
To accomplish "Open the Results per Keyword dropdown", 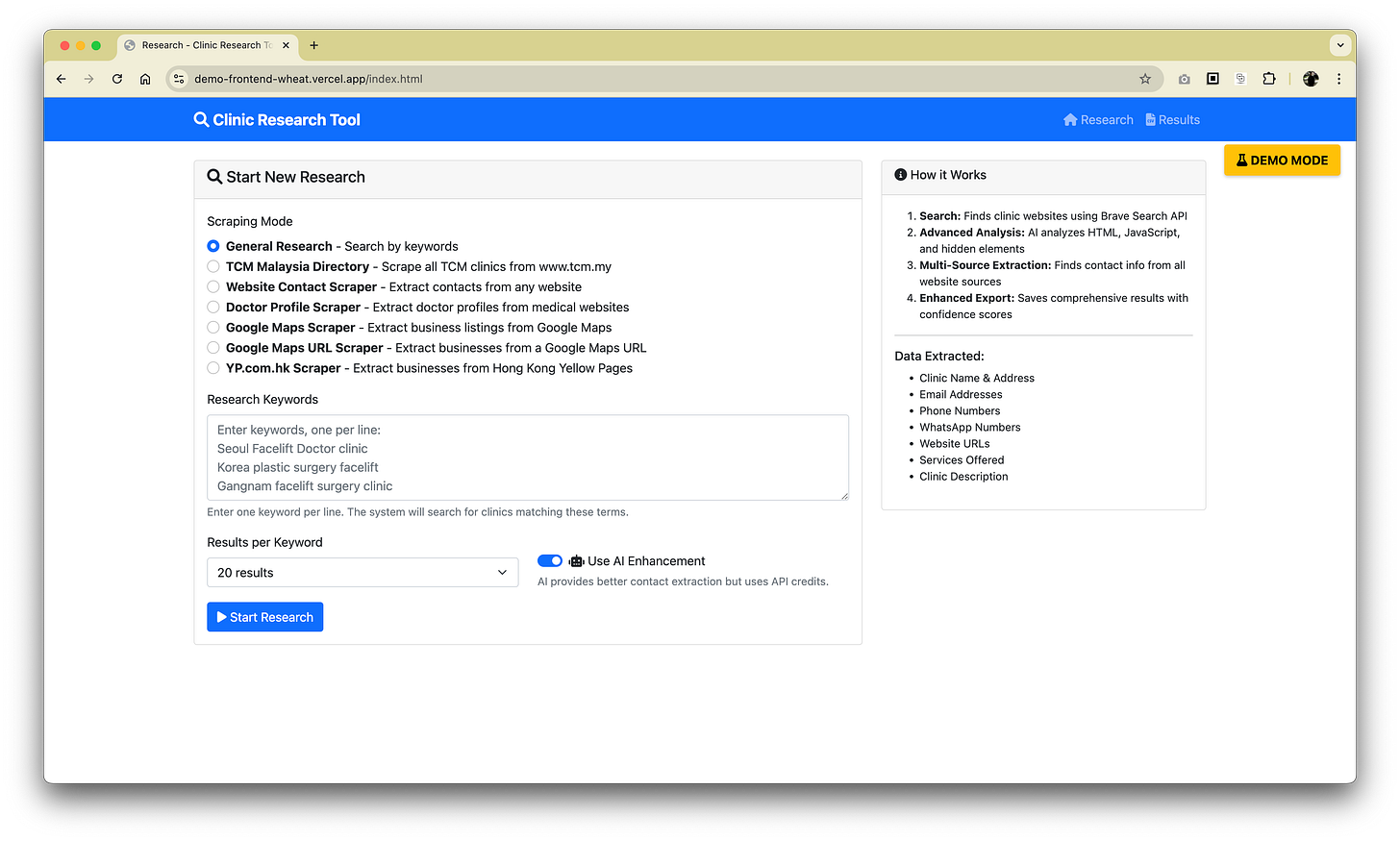I will 362,572.
